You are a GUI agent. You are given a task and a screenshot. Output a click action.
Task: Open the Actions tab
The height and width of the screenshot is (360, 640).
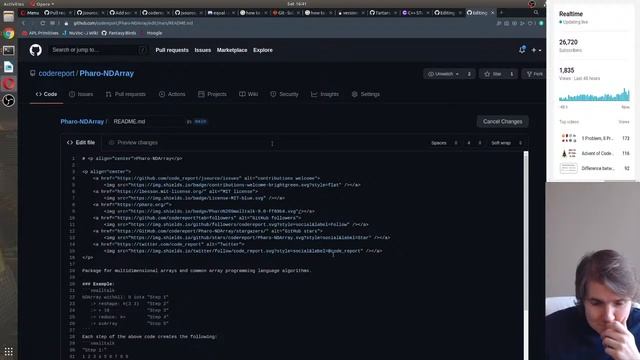(172, 94)
